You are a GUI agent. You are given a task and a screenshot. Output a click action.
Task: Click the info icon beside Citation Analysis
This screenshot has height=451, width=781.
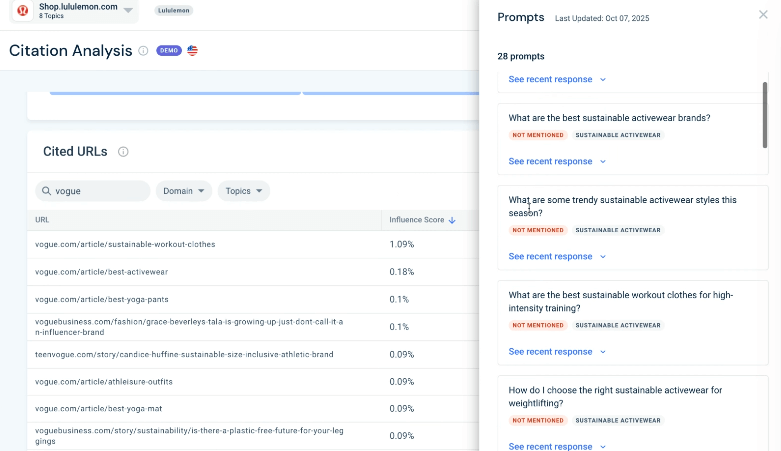[x=143, y=51]
